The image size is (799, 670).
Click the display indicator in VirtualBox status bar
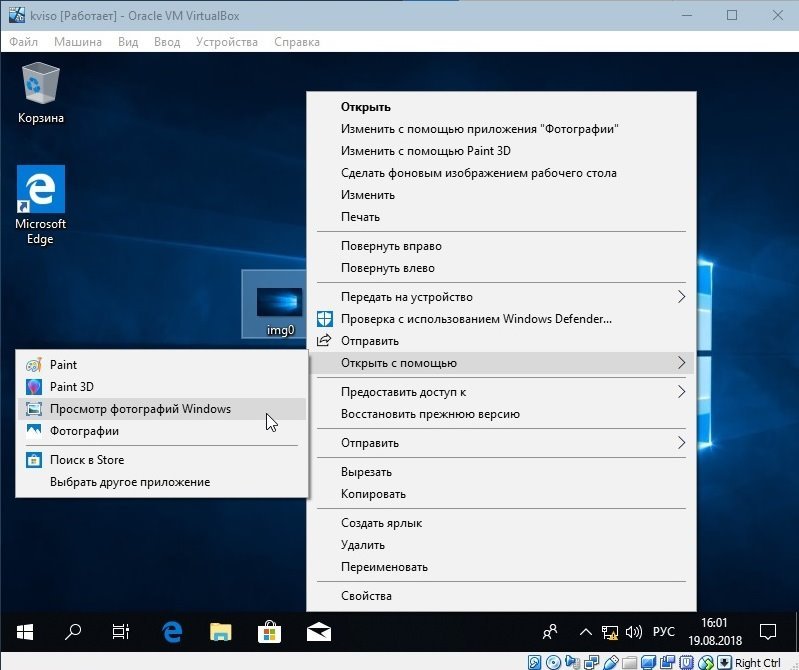[648, 662]
